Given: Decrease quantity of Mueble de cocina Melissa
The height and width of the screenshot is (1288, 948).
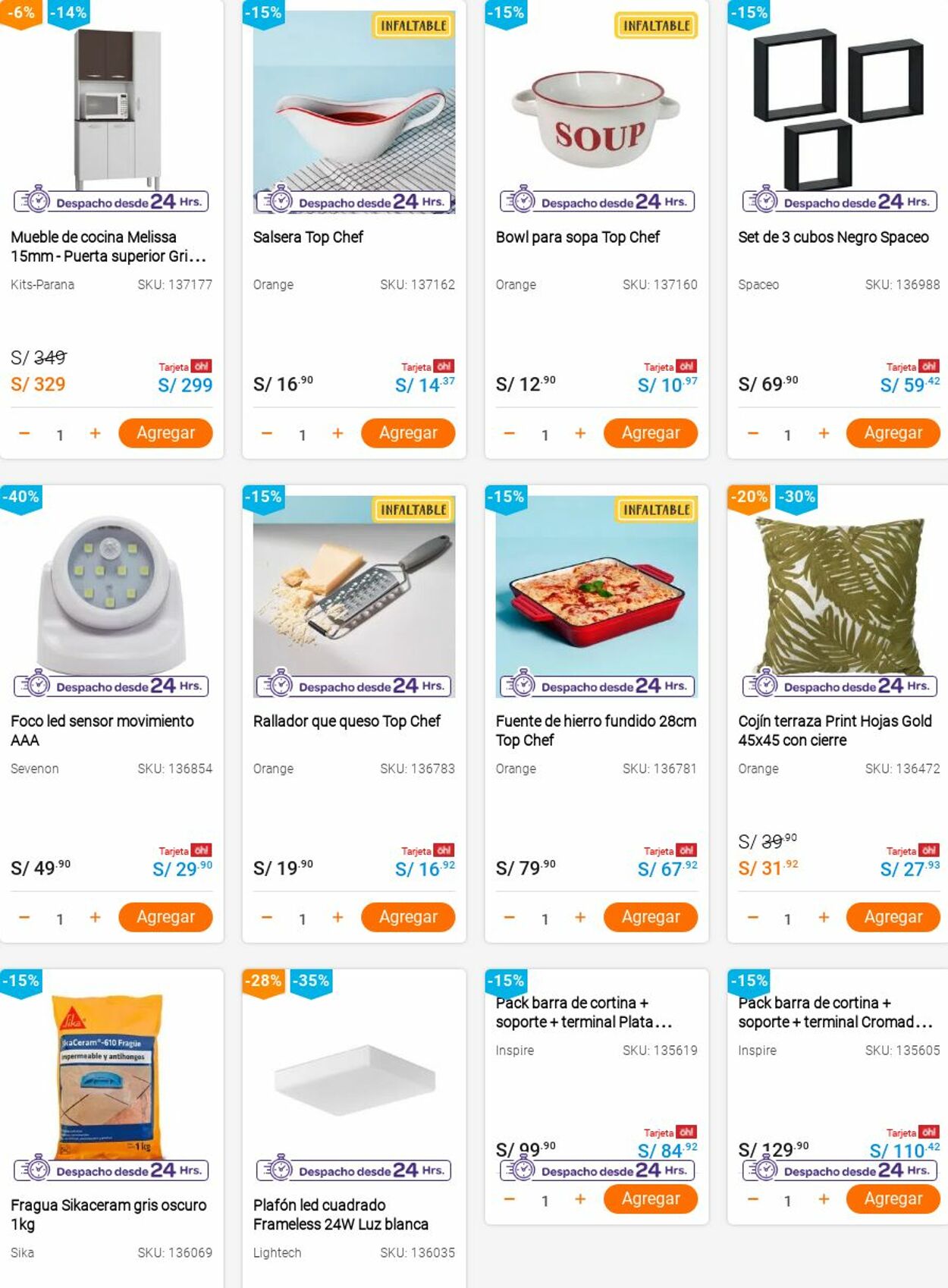Looking at the screenshot, I should 24,434.
